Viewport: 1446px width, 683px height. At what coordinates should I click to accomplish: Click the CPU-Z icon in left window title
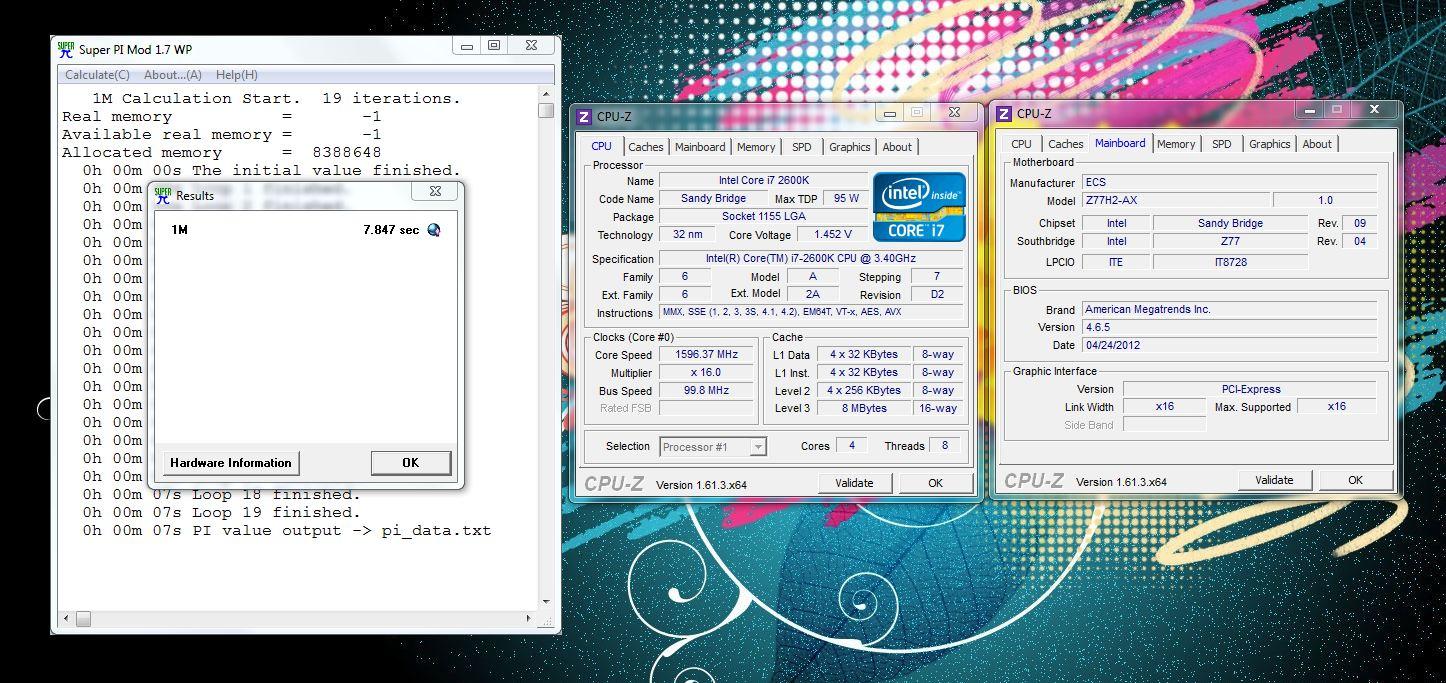[585, 117]
